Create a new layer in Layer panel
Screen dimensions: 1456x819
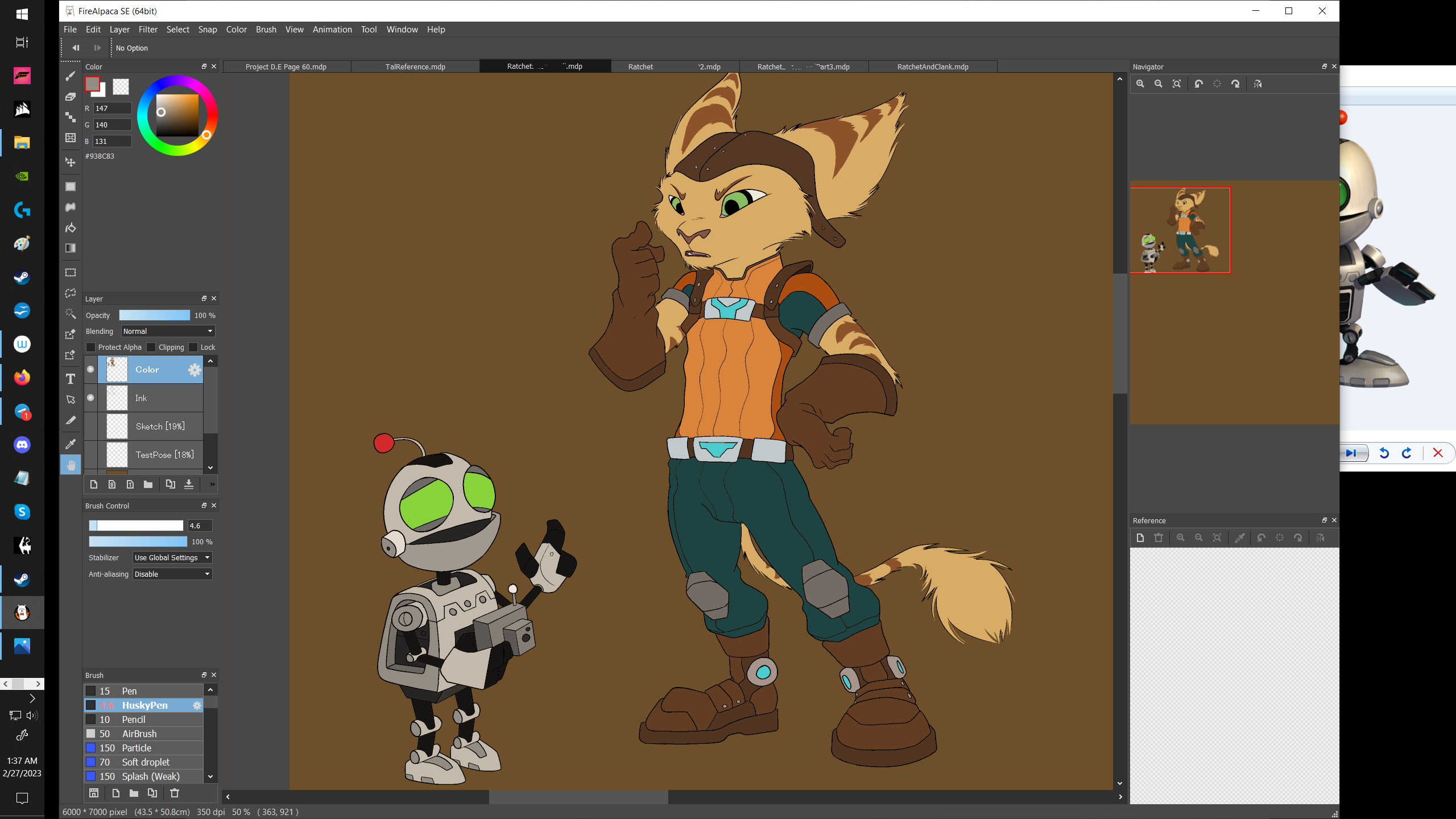click(x=94, y=484)
